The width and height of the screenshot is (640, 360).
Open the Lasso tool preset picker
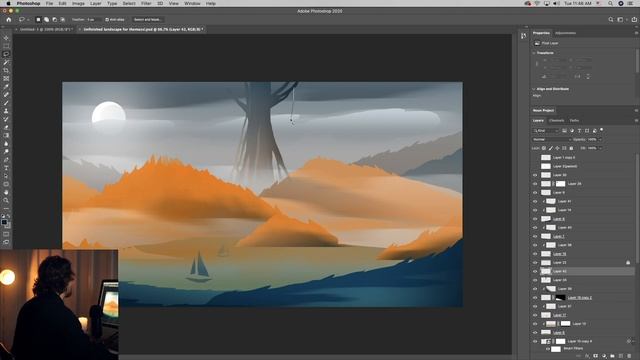pyautogui.click(x=23, y=19)
